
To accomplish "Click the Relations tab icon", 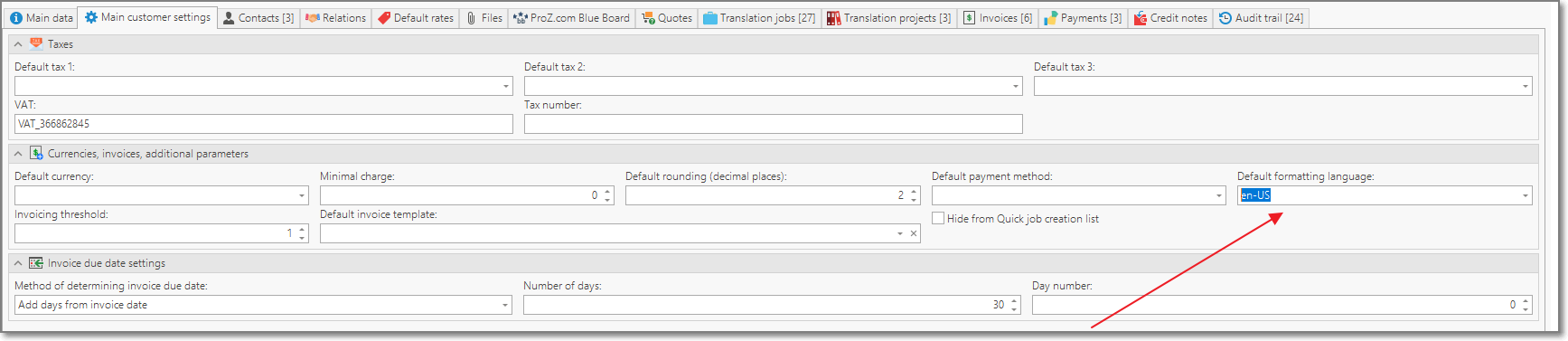I will coord(313,18).
